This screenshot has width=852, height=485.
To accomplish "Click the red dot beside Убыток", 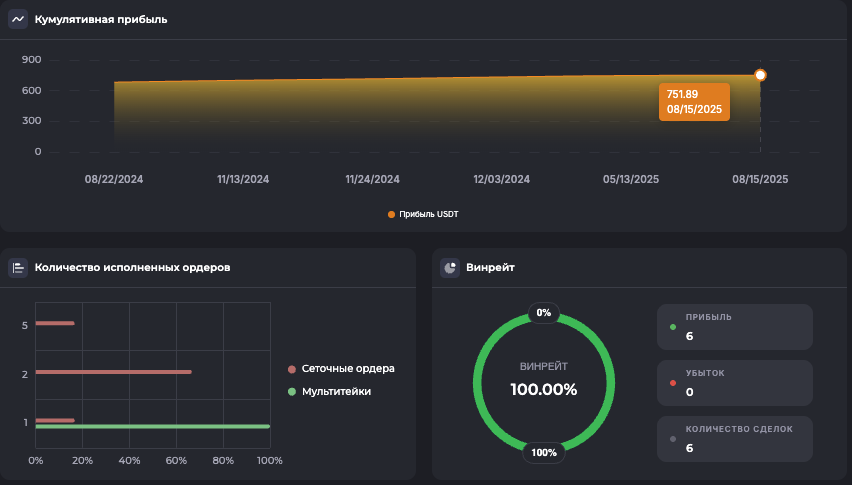I will pos(673,383).
